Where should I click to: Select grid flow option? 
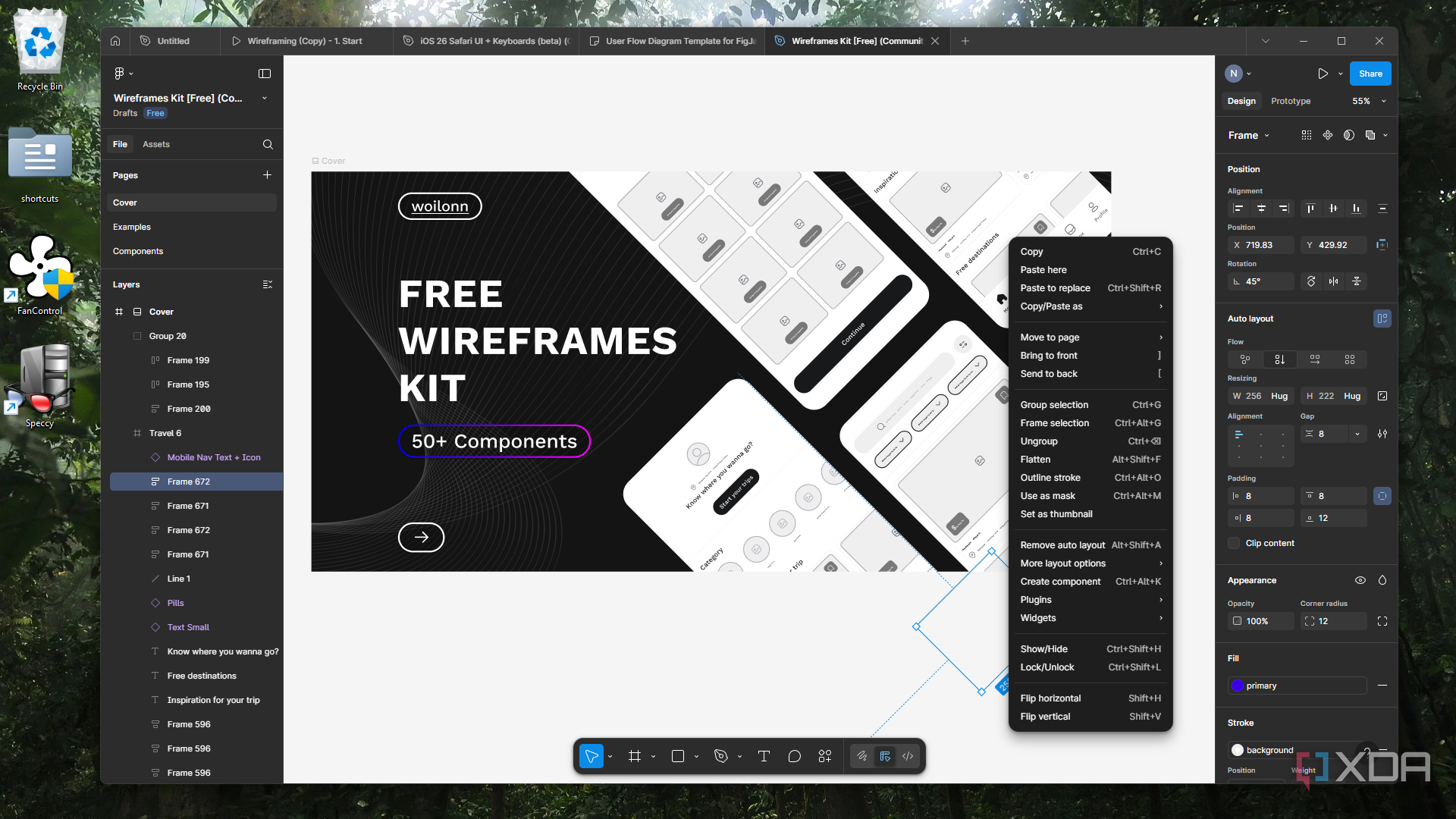[1350, 359]
